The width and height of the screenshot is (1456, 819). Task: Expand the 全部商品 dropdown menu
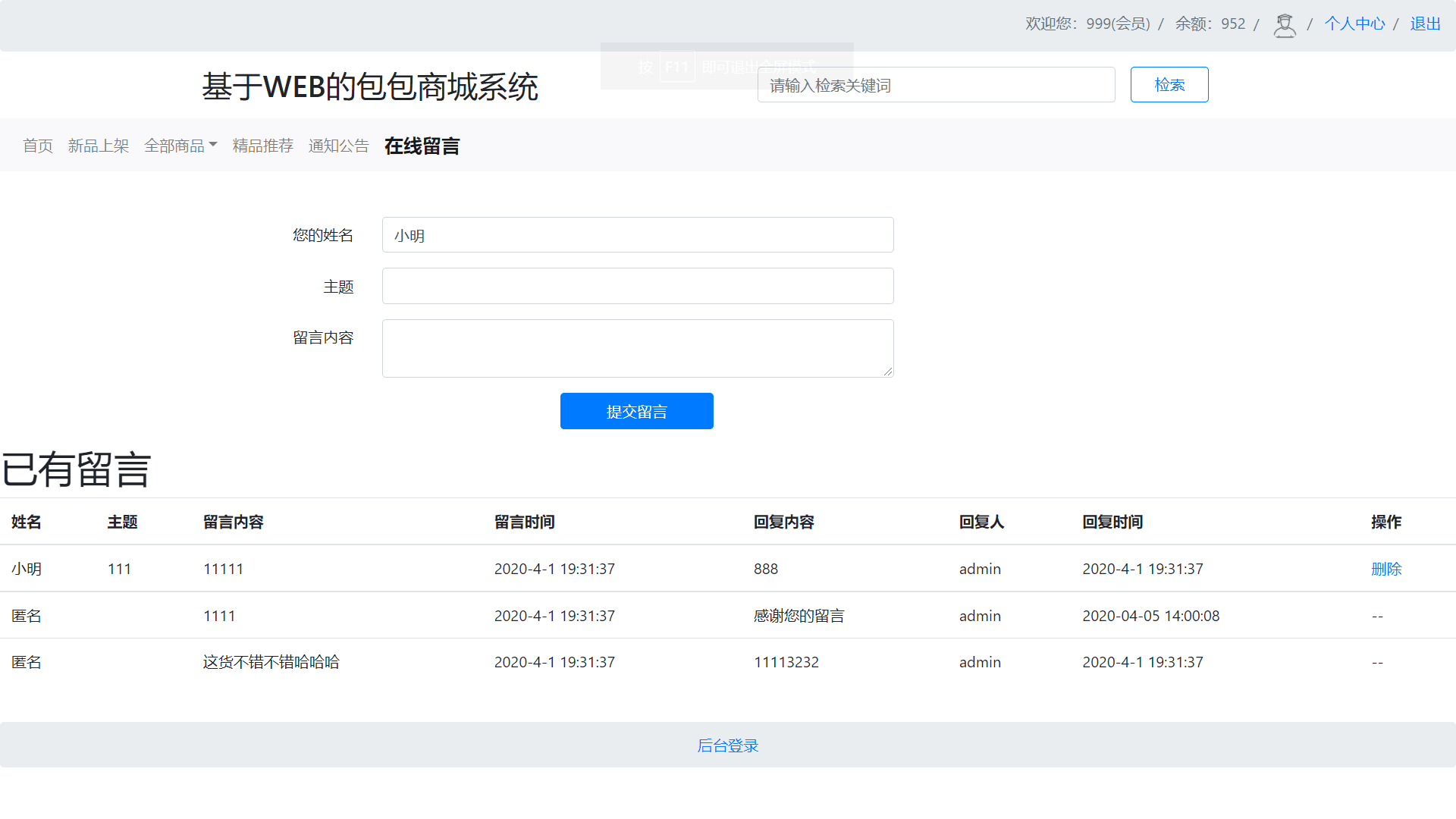180,146
